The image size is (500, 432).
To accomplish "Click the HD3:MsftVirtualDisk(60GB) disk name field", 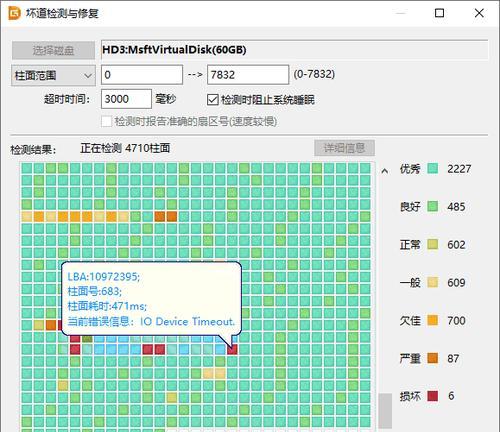I will point(295,50).
